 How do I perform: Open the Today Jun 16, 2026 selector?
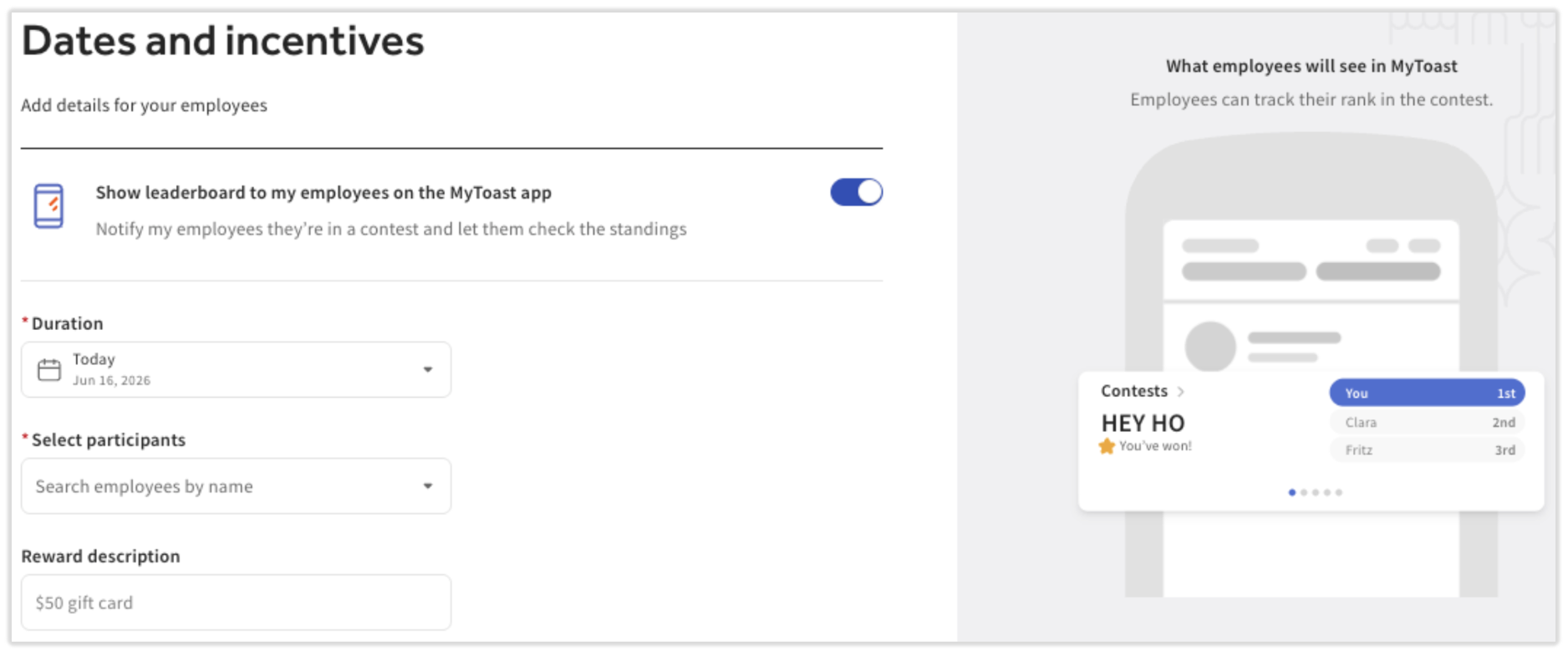pyautogui.click(x=236, y=369)
